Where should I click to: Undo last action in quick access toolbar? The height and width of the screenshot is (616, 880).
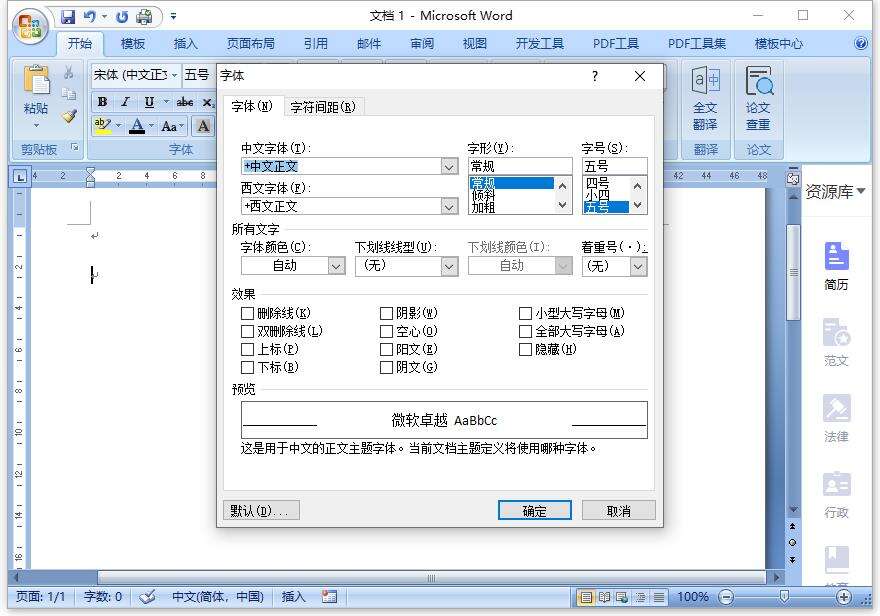click(x=90, y=17)
